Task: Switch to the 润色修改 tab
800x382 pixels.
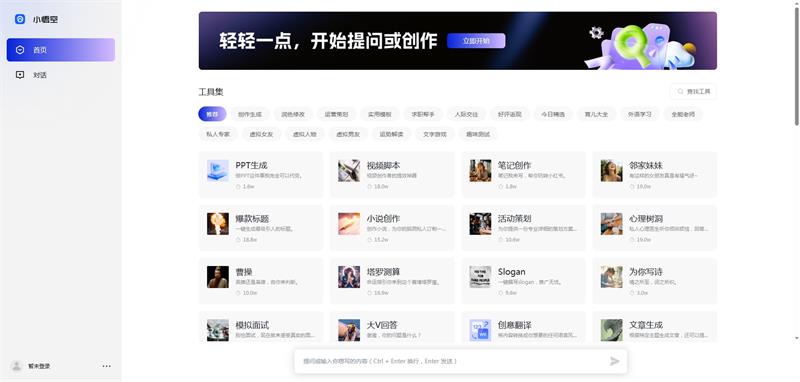Action: coord(293,114)
